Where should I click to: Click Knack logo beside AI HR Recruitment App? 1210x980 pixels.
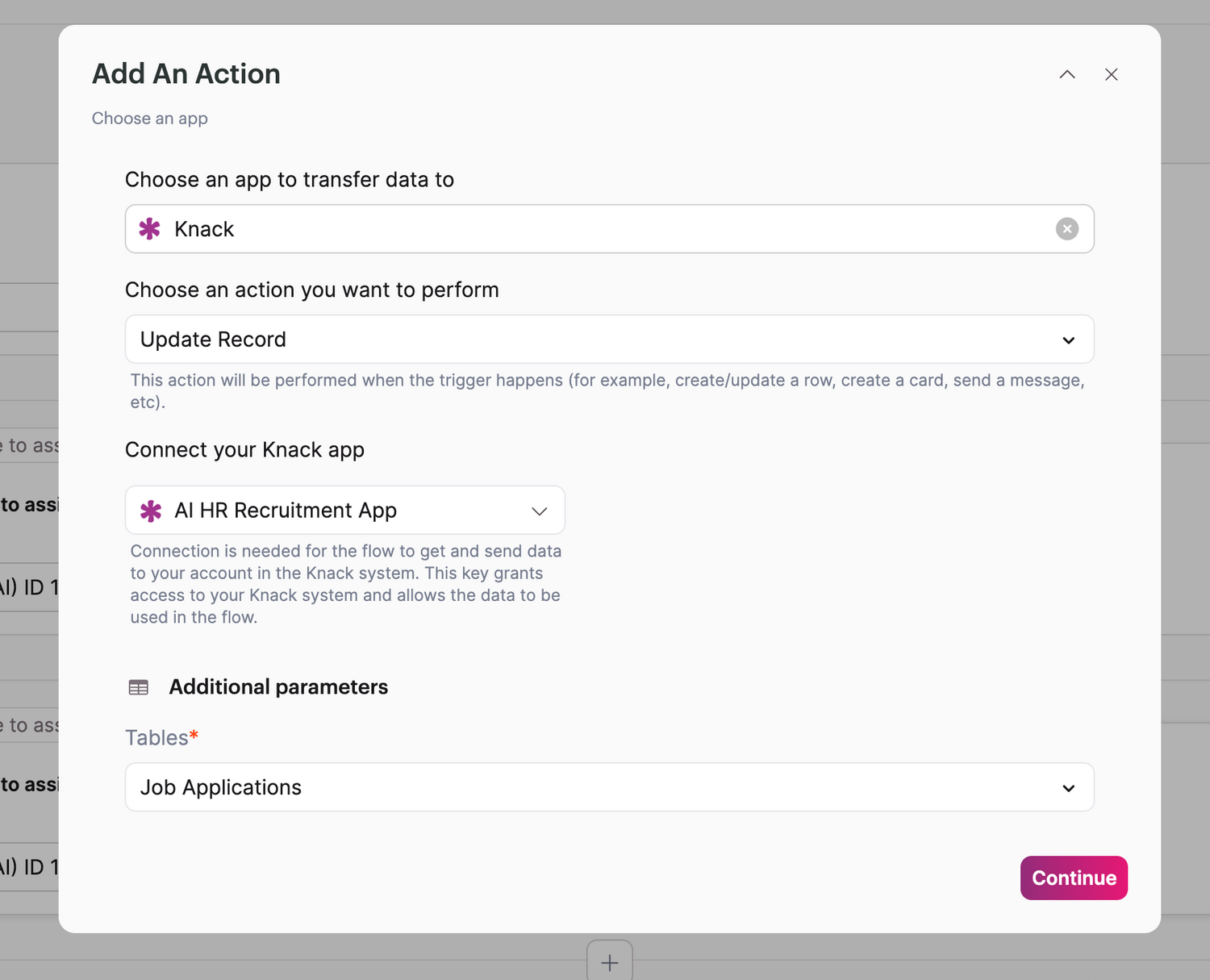point(151,511)
